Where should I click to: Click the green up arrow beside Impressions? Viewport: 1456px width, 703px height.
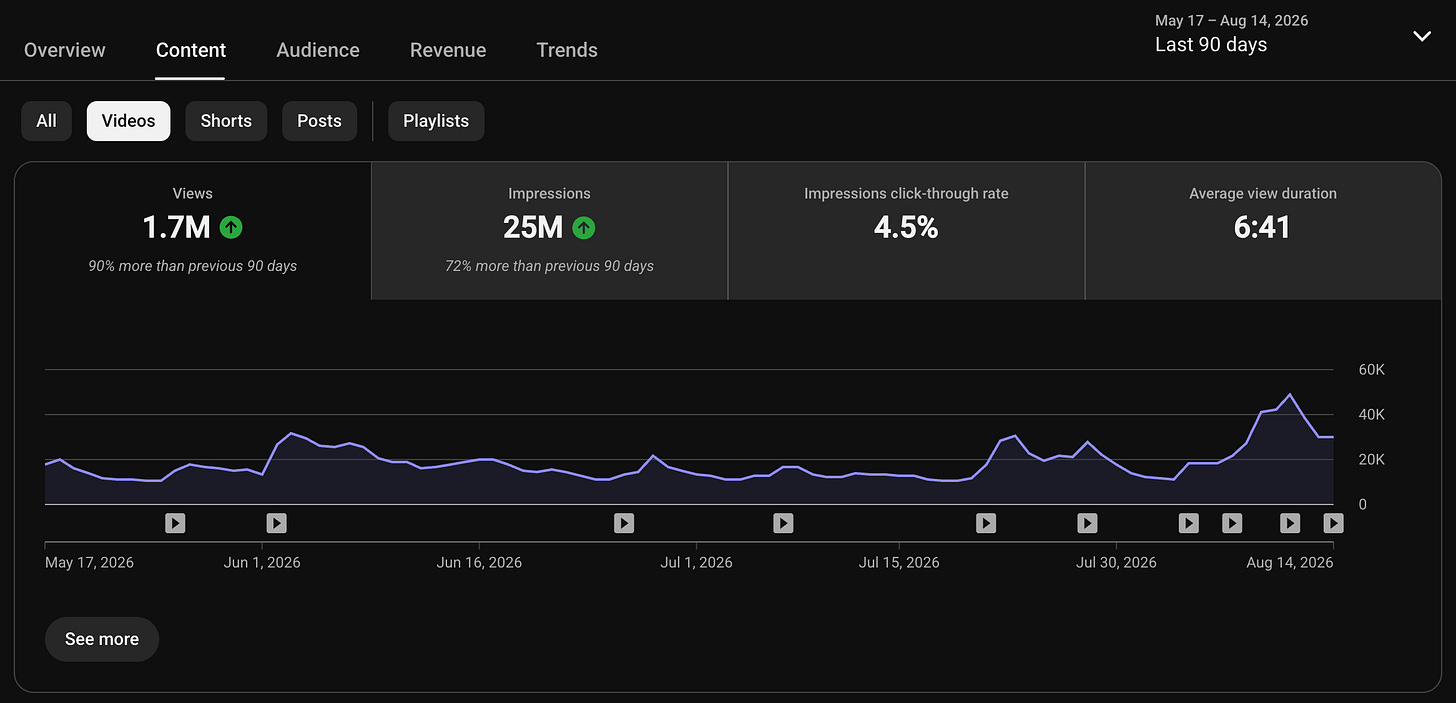tap(584, 228)
